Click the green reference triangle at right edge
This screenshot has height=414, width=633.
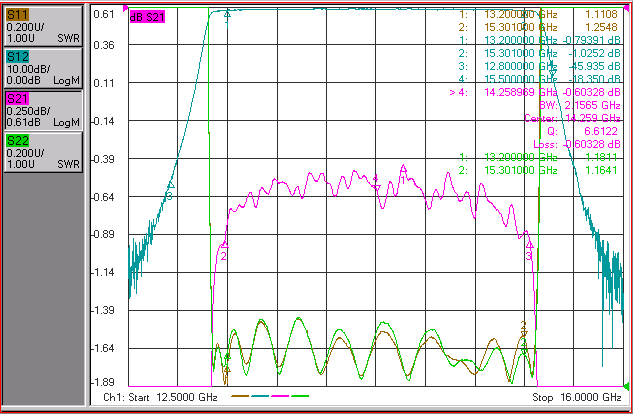(x=626, y=387)
